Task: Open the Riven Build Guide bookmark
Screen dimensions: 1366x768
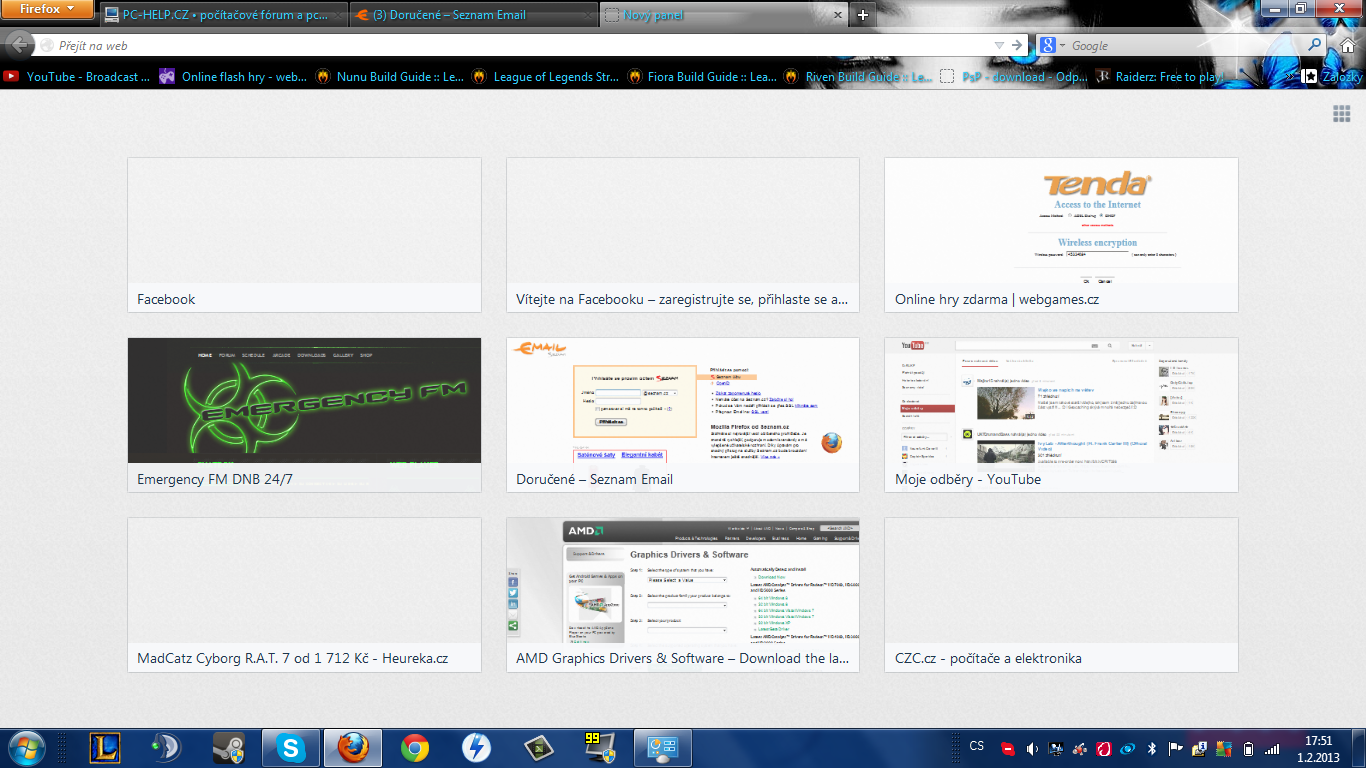Action: pos(858,76)
